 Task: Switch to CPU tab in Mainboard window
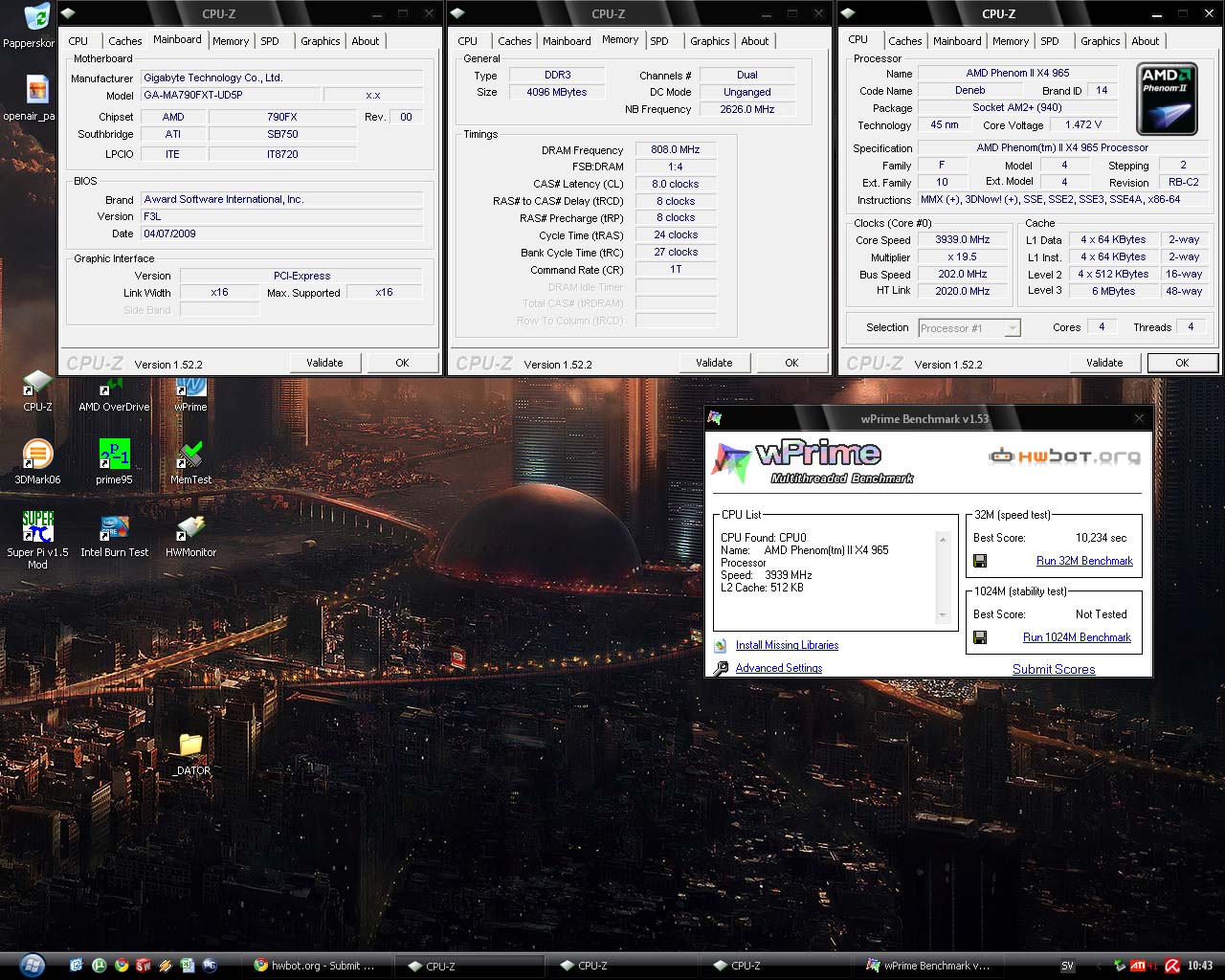[78, 41]
